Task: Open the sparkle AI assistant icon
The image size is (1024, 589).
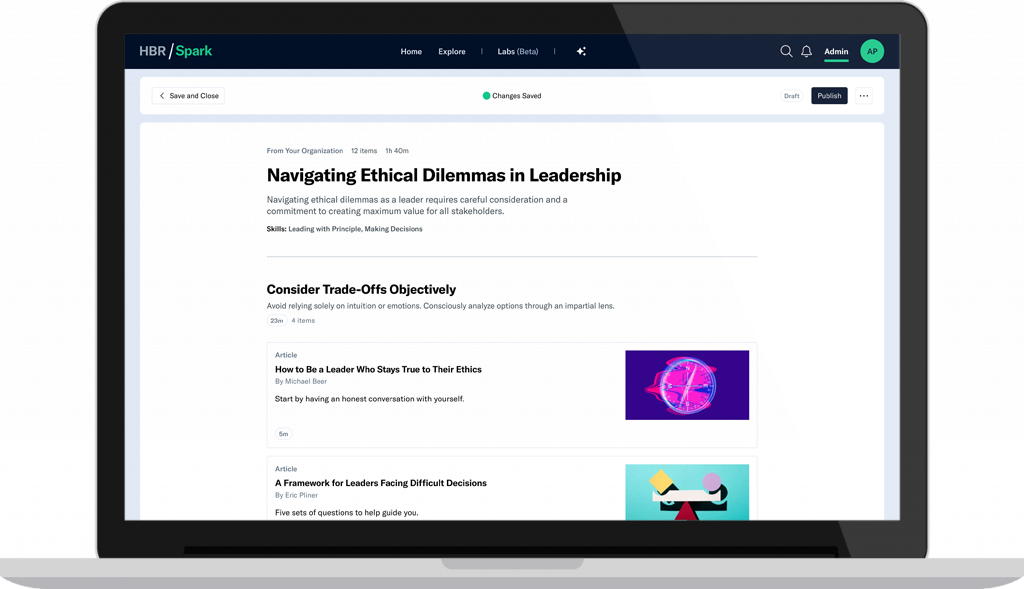Action: (x=581, y=52)
